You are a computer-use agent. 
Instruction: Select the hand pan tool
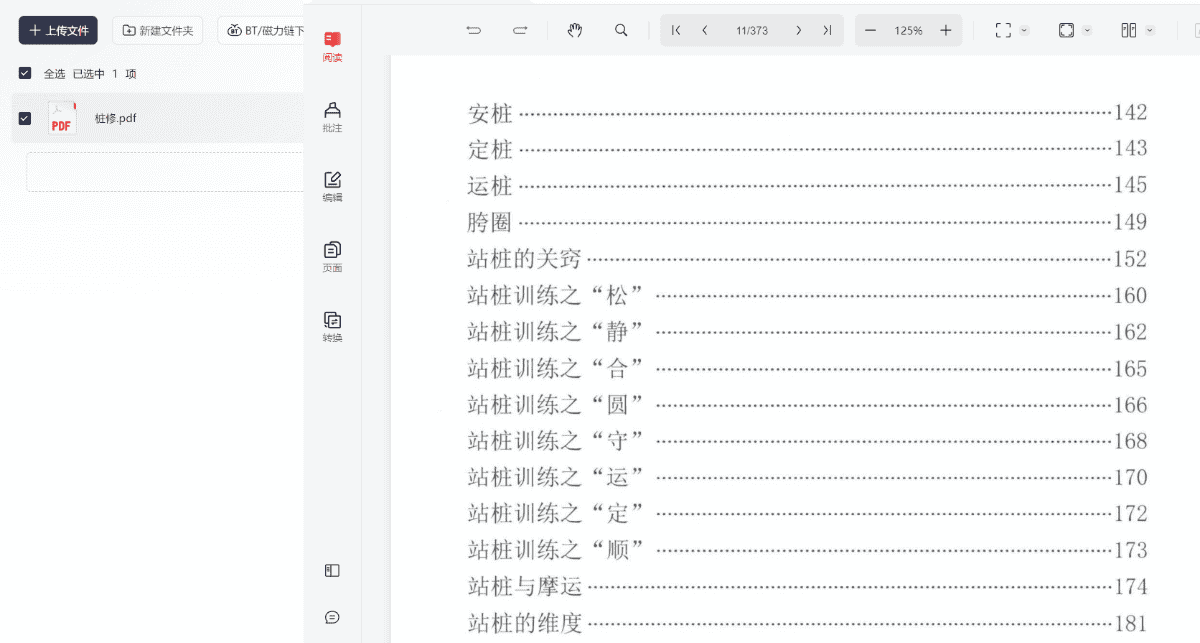point(574,31)
